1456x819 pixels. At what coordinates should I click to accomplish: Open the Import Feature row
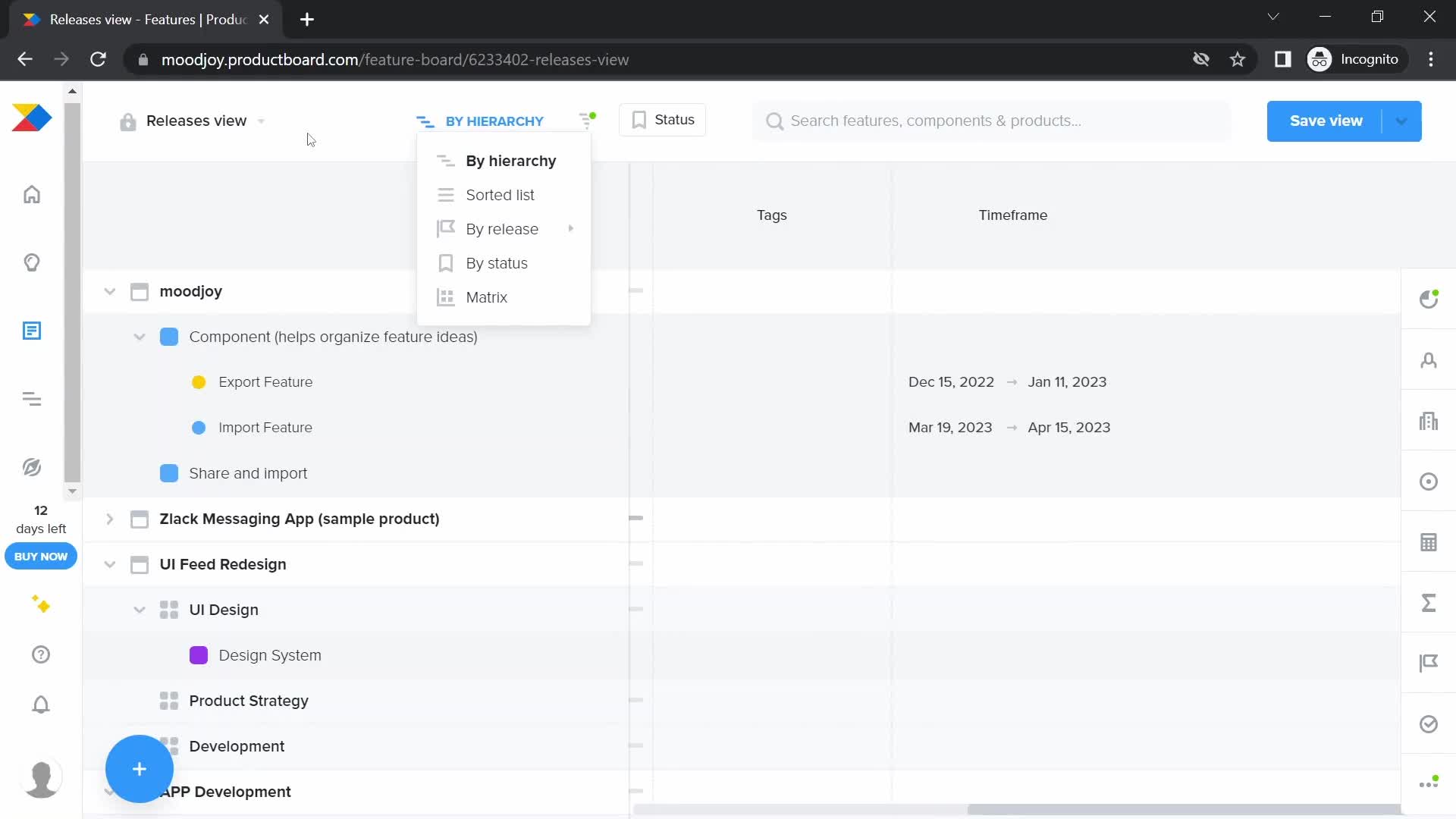[265, 428]
